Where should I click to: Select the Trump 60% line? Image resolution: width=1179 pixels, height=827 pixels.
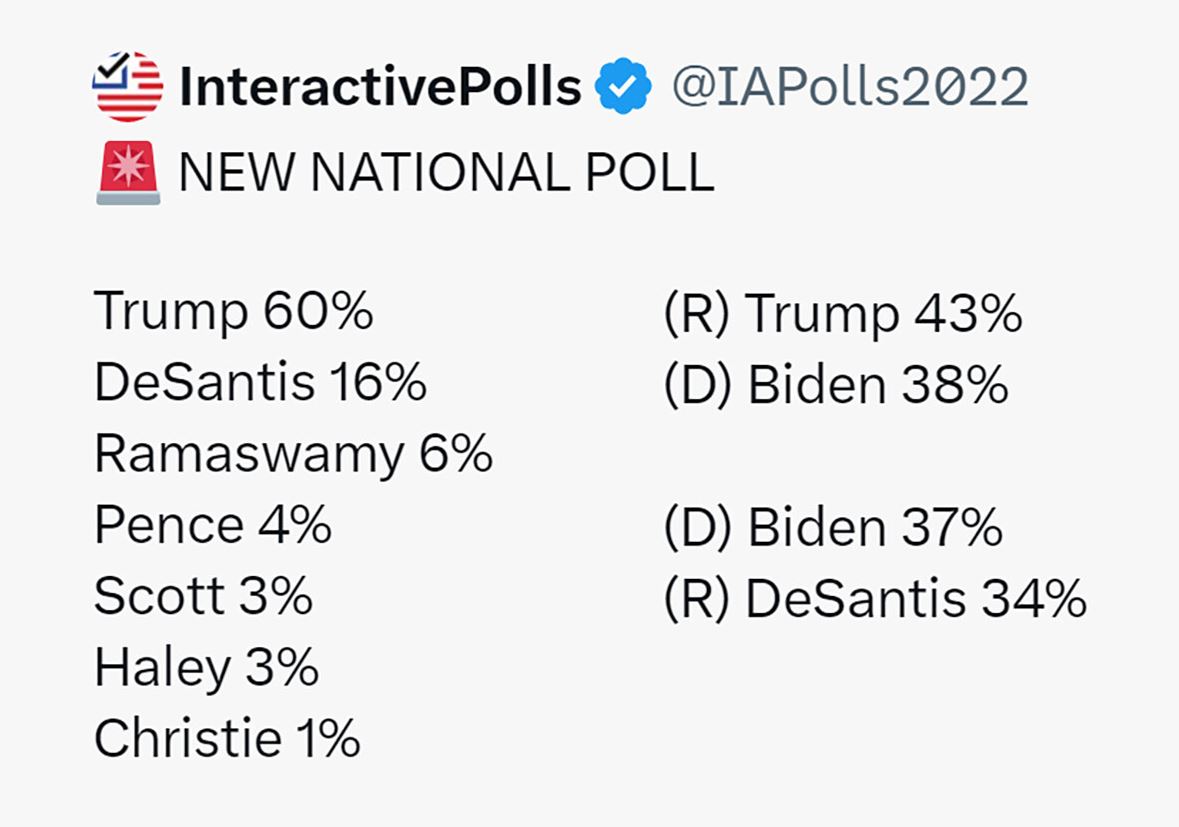(x=234, y=311)
